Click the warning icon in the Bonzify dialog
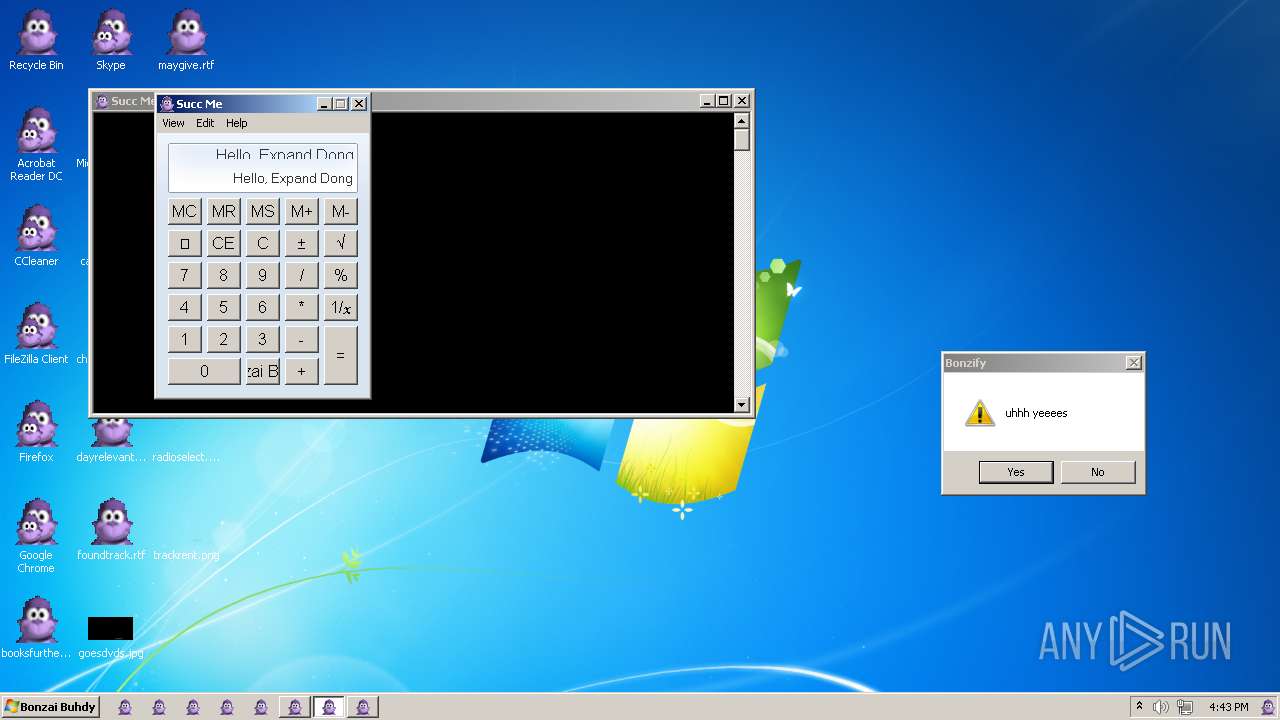Viewport: 1280px width, 720px height. tap(979, 413)
